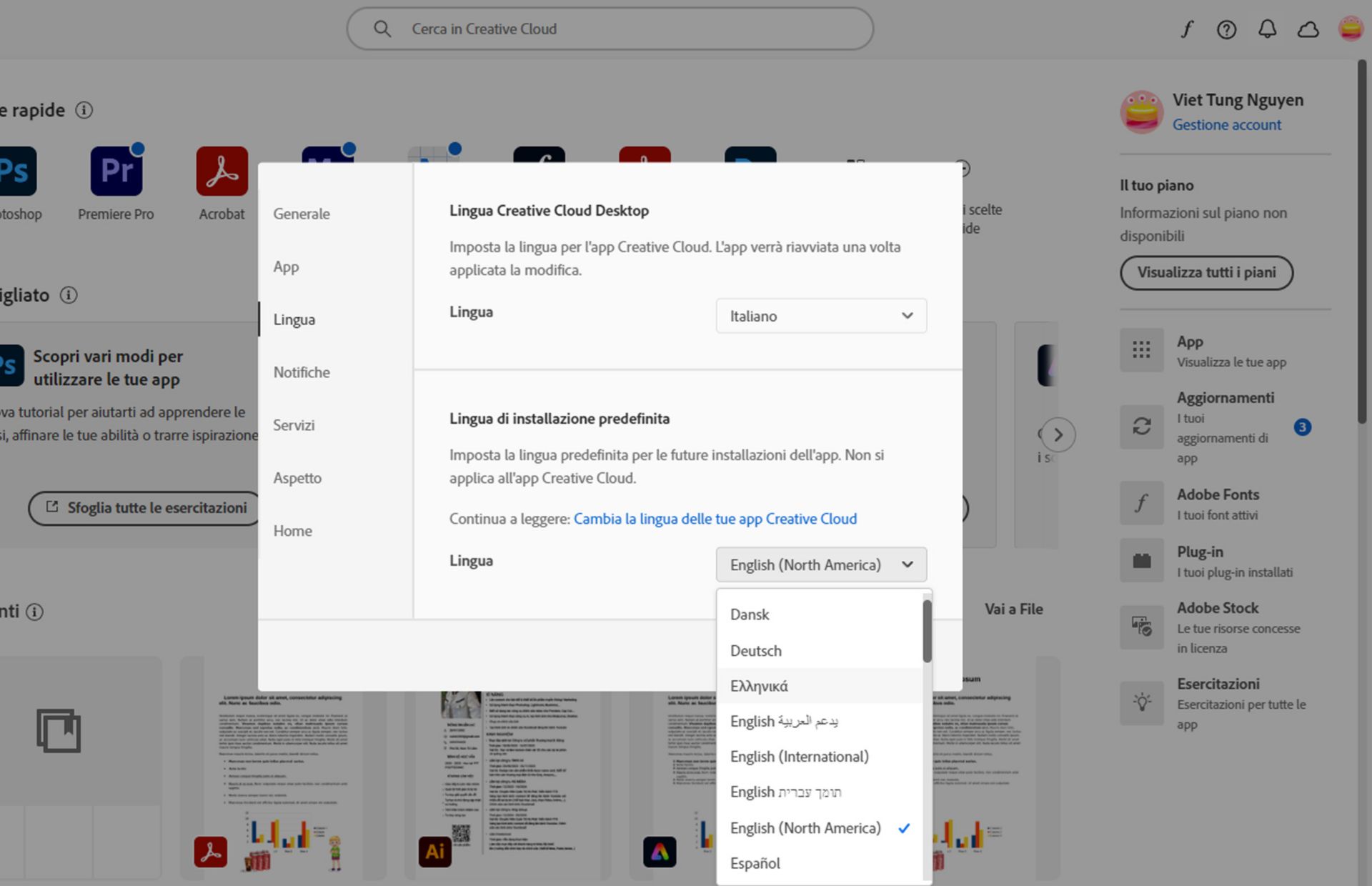
Task: Click the Cerca in Creative Cloud field
Action: [x=610, y=29]
